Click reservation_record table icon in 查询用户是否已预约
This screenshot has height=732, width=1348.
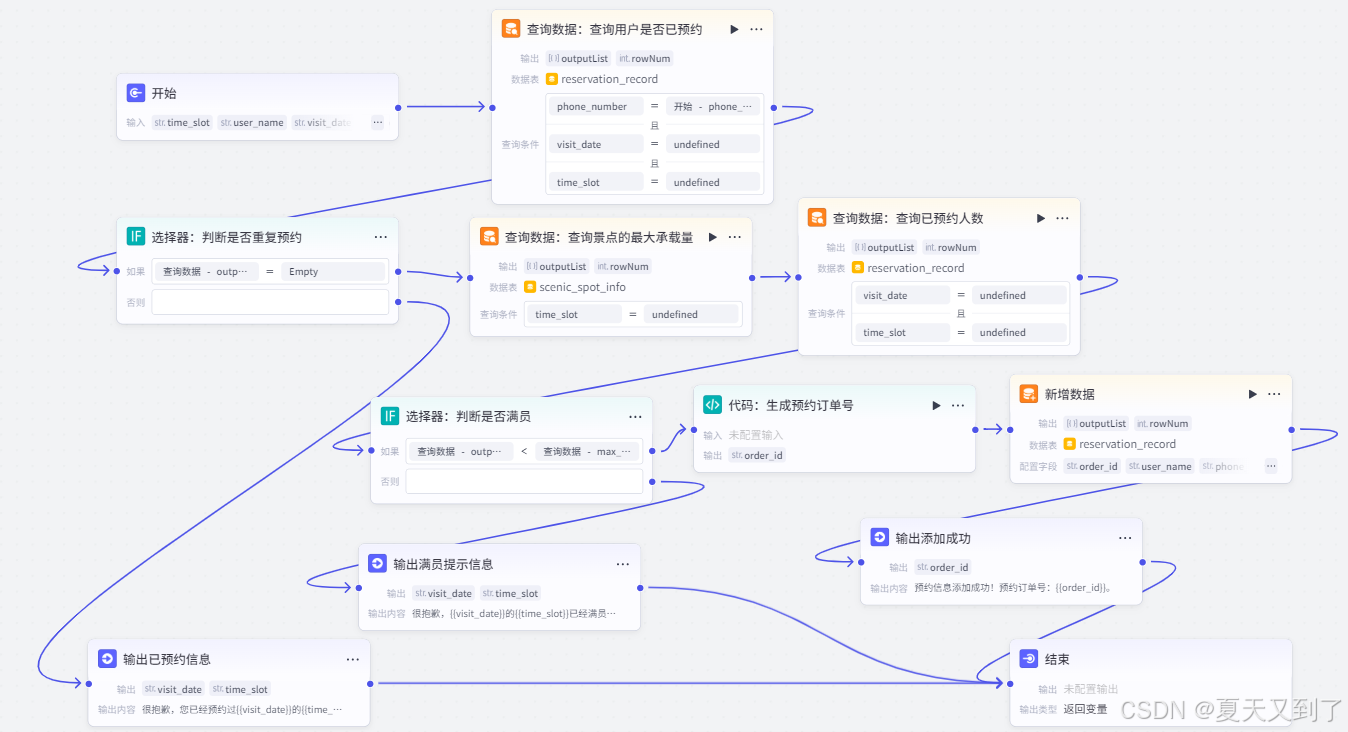(551, 79)
